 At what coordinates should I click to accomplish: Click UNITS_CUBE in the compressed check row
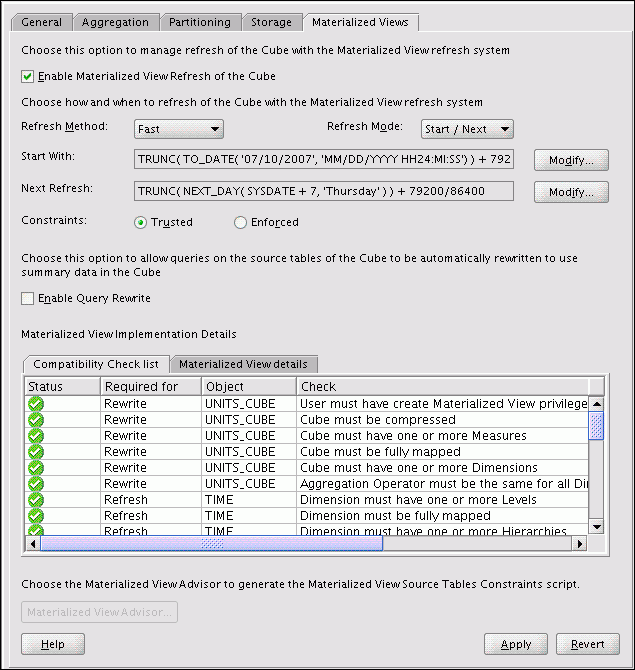240,420
